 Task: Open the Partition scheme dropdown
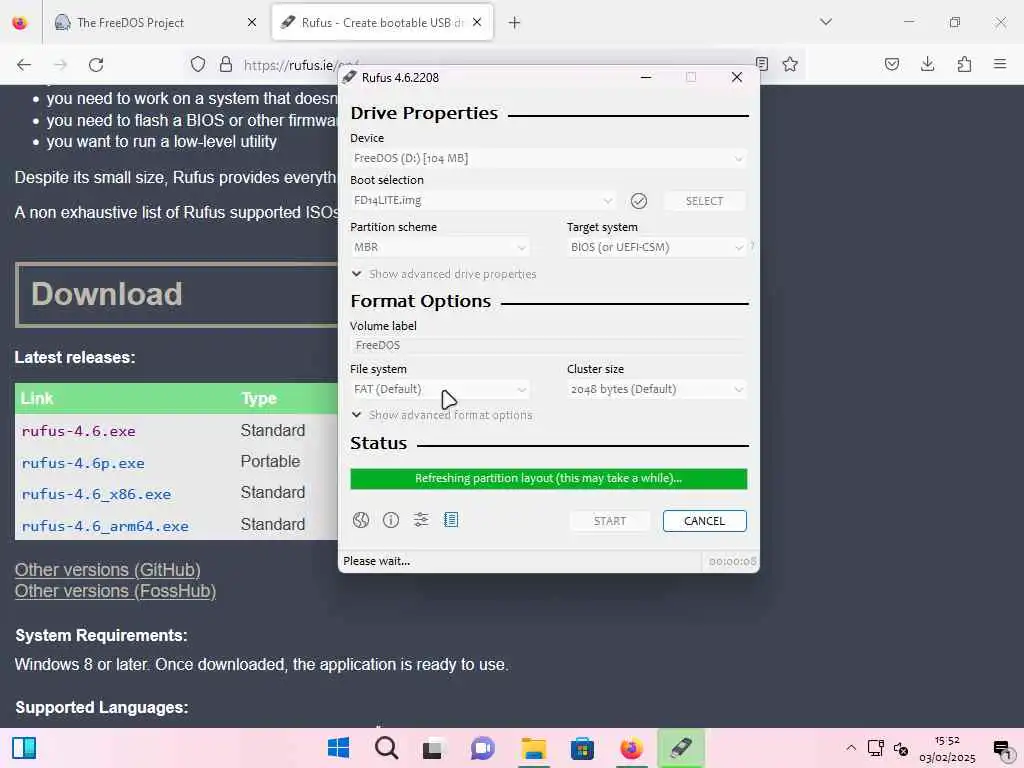tap(440, 247)
